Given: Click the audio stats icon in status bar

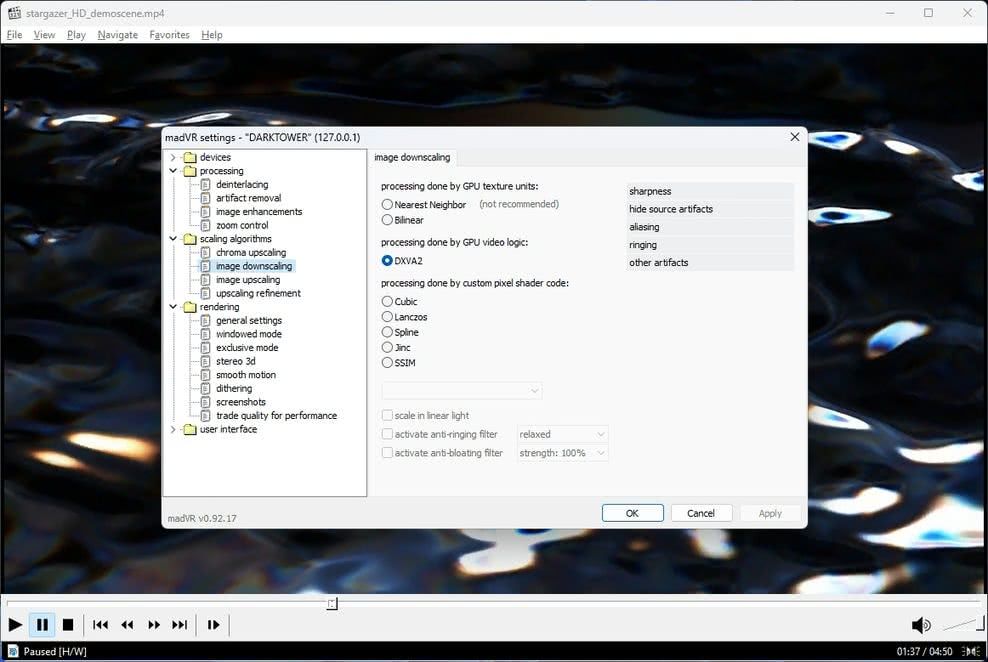Looking at the screenshot, I should (x=971, y=651).
